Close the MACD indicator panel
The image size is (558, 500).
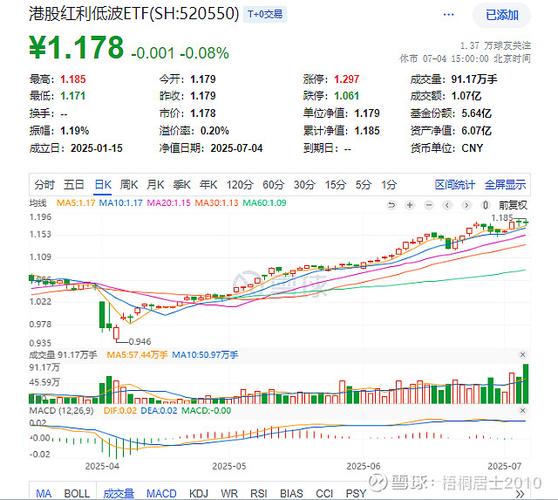[523, 410]
